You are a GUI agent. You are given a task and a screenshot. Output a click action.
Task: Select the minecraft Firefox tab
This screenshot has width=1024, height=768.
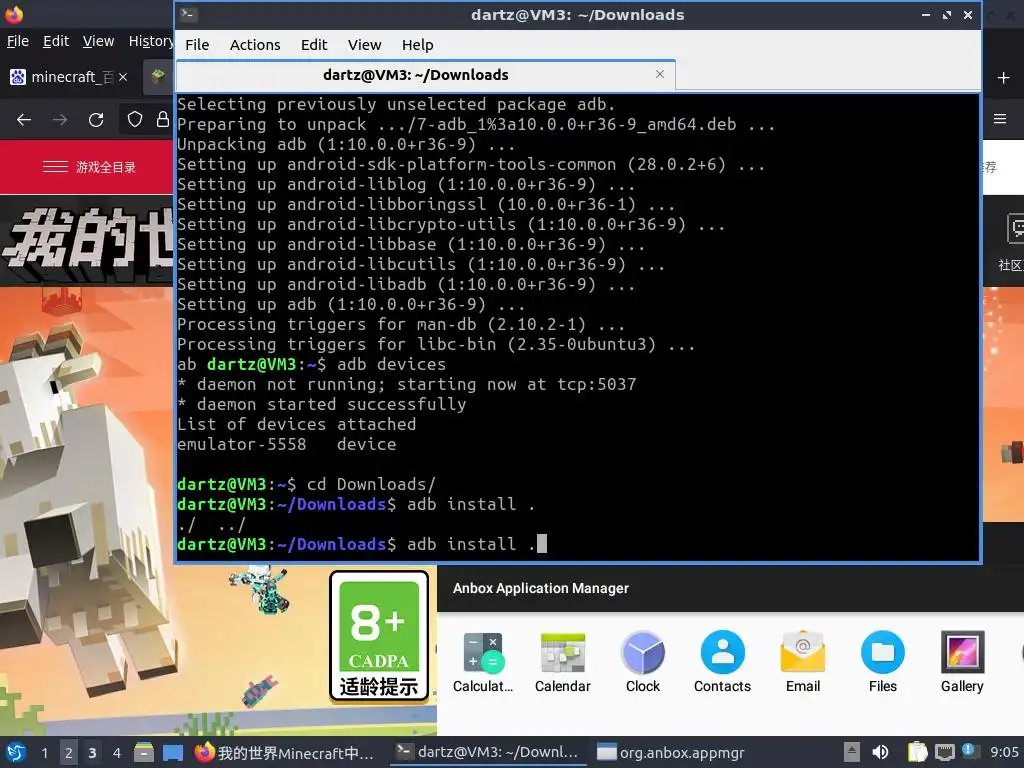click(69, 77)
